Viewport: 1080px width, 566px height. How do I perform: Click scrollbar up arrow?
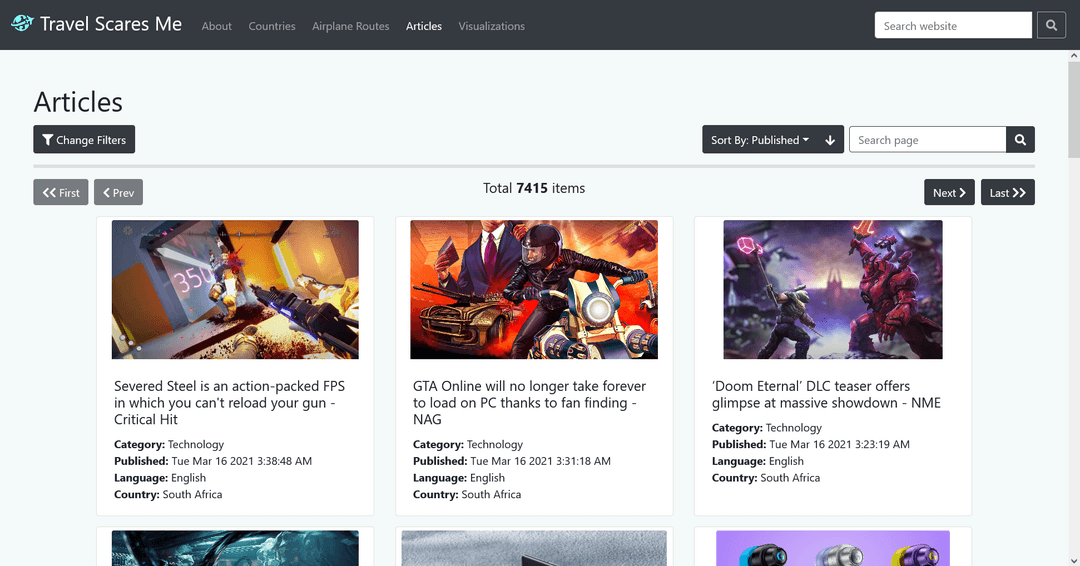click(x=1074, y=56)
